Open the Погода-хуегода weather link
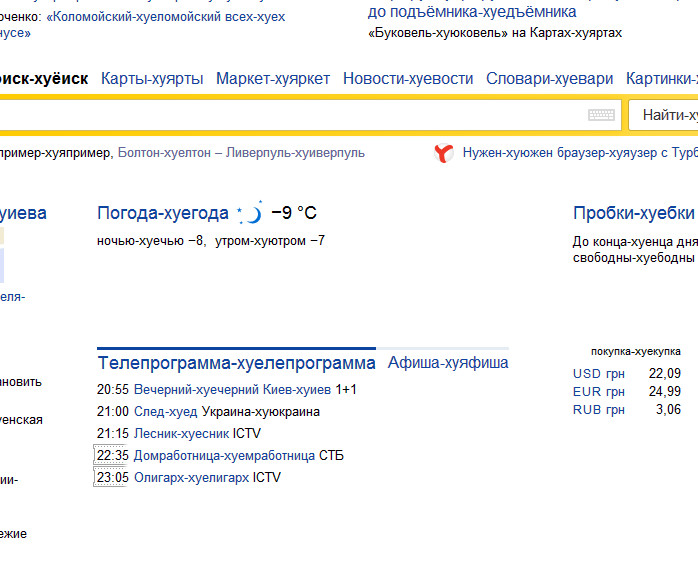The image size is (698, 562). [163, 213]
